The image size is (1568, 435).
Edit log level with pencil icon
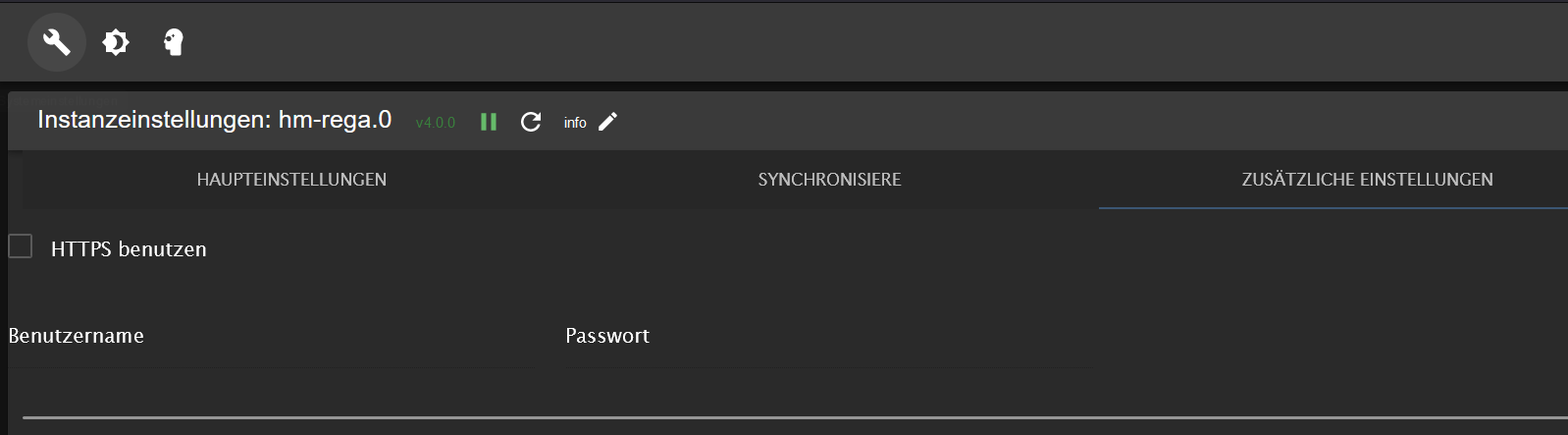pyautogui.click(x=607, y=122)
